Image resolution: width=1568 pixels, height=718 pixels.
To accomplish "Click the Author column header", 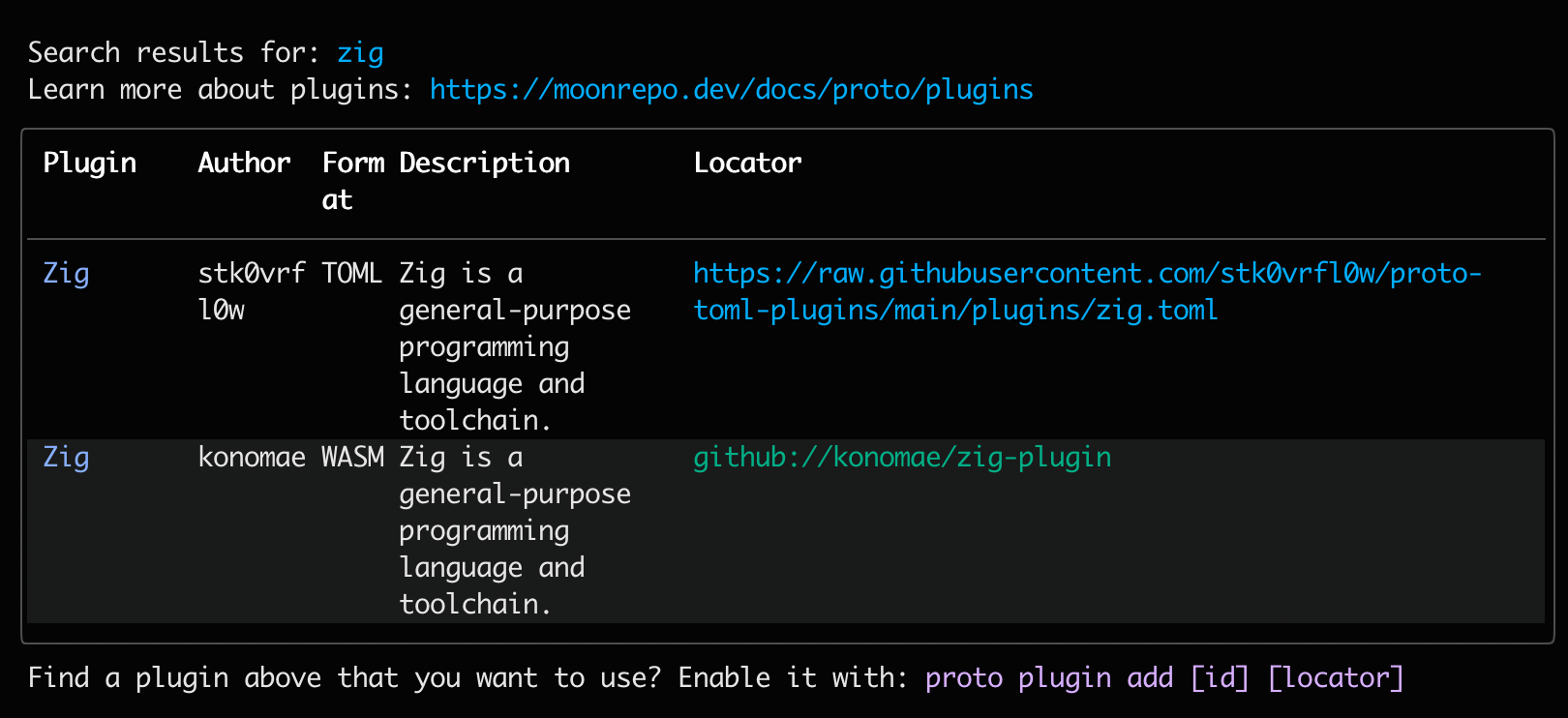I will pos(244,164).
